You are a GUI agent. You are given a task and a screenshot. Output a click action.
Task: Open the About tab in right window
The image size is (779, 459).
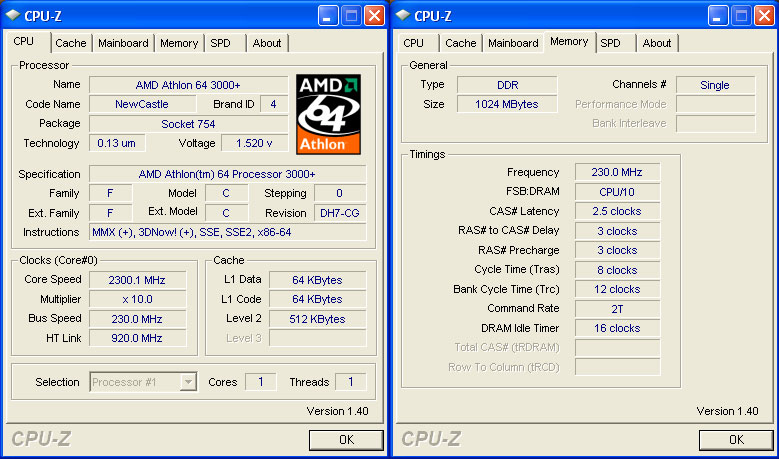pos(657,43)
